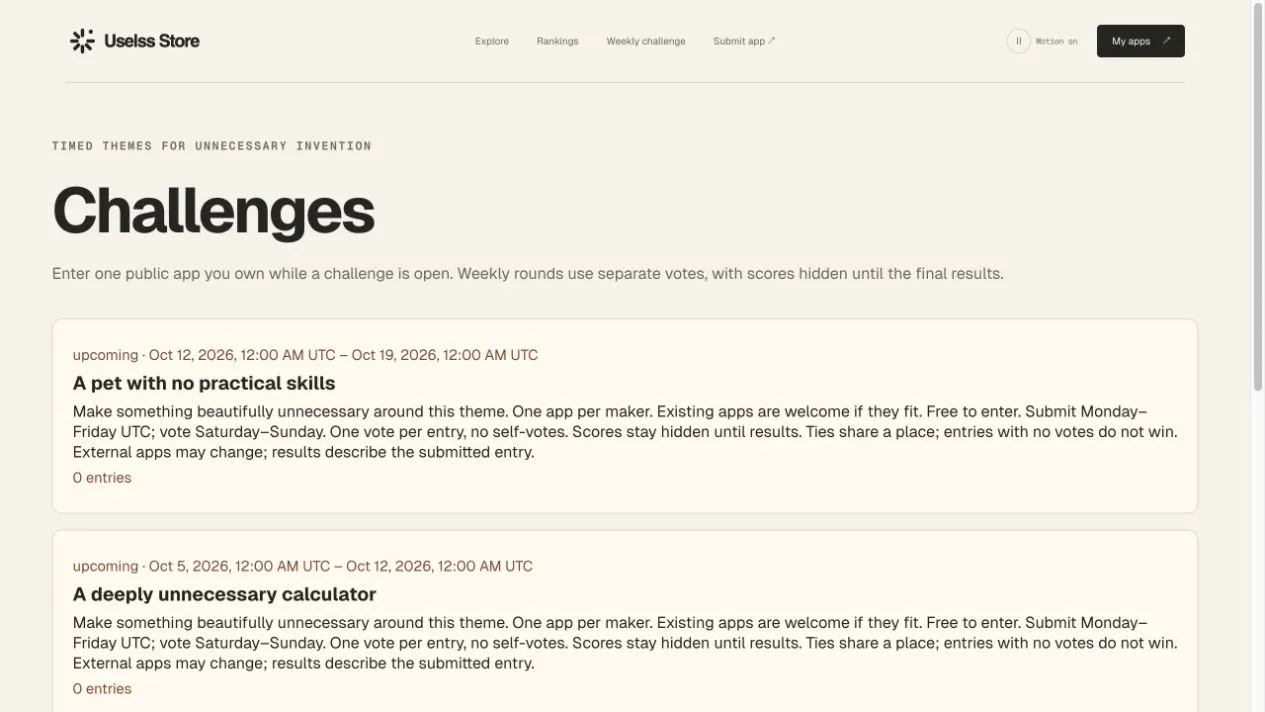Click the description of the pet challenge card
Image resolution: width=1265 pixels, height=712 pixels.
(x=625, y=432)
